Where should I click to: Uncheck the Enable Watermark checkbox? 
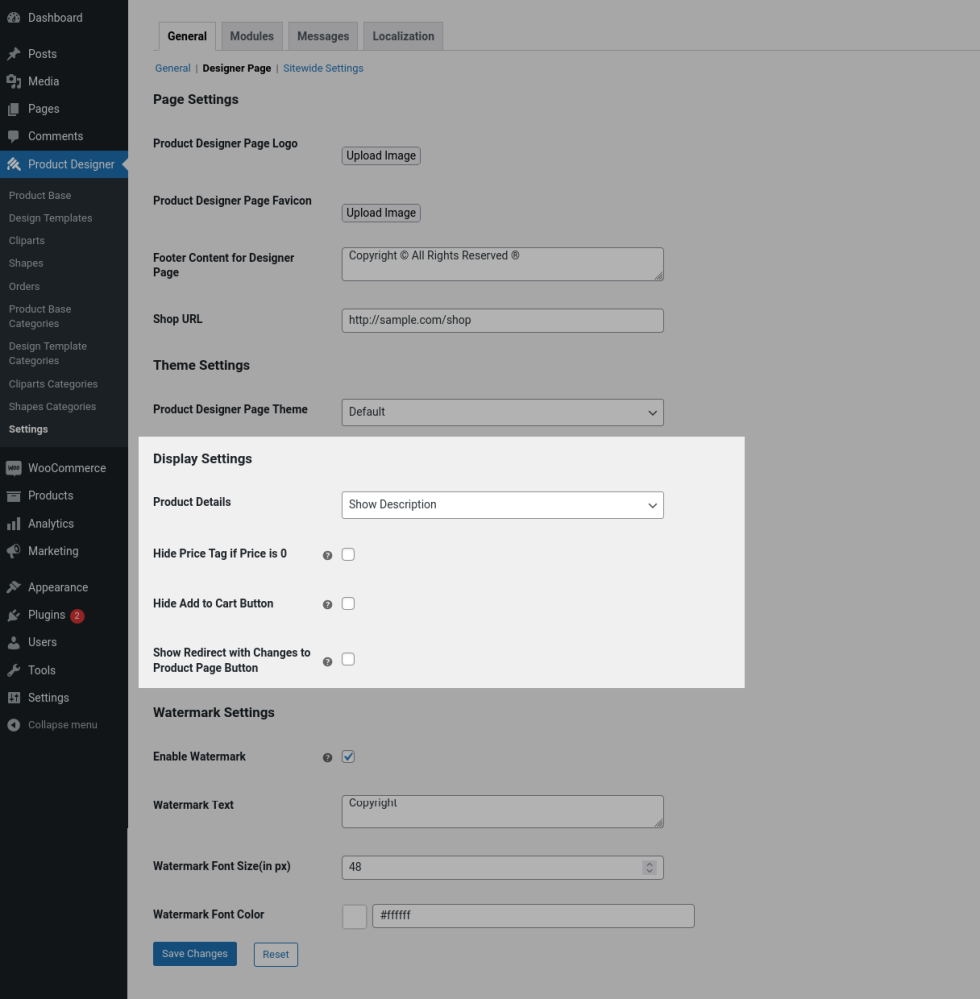tap(348, 757)
